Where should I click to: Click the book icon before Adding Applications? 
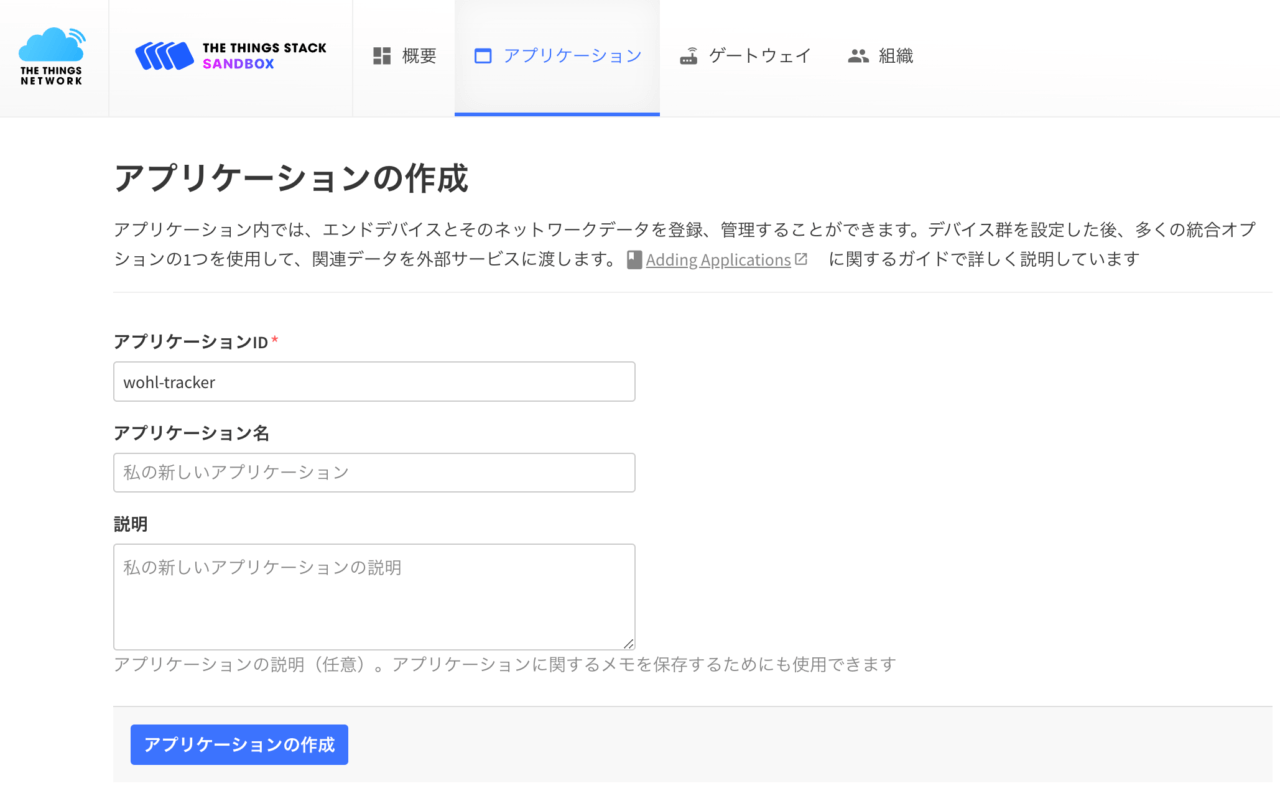coord(634,260)
